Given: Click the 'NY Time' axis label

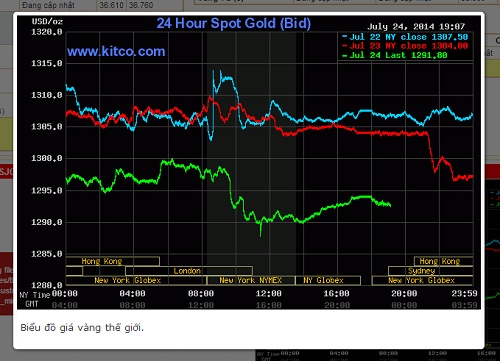Looking at the screenshot, I should point(35,295).
